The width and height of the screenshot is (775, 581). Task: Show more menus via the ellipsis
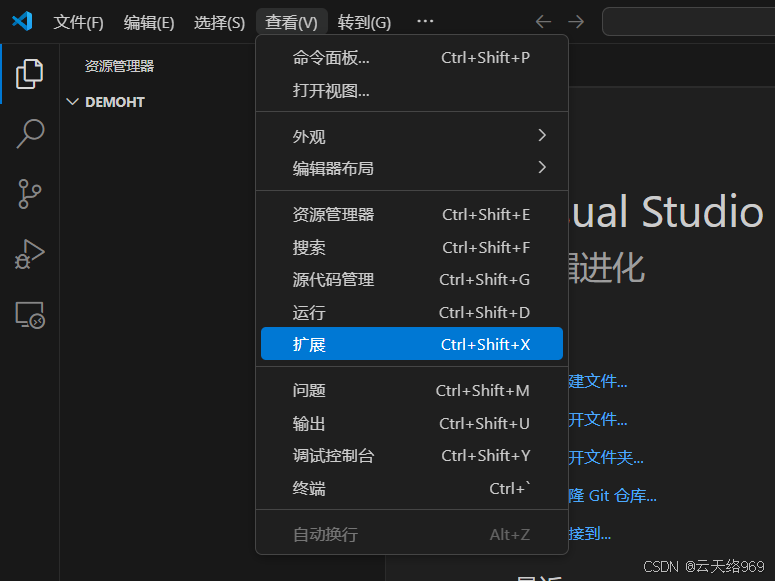425,21
